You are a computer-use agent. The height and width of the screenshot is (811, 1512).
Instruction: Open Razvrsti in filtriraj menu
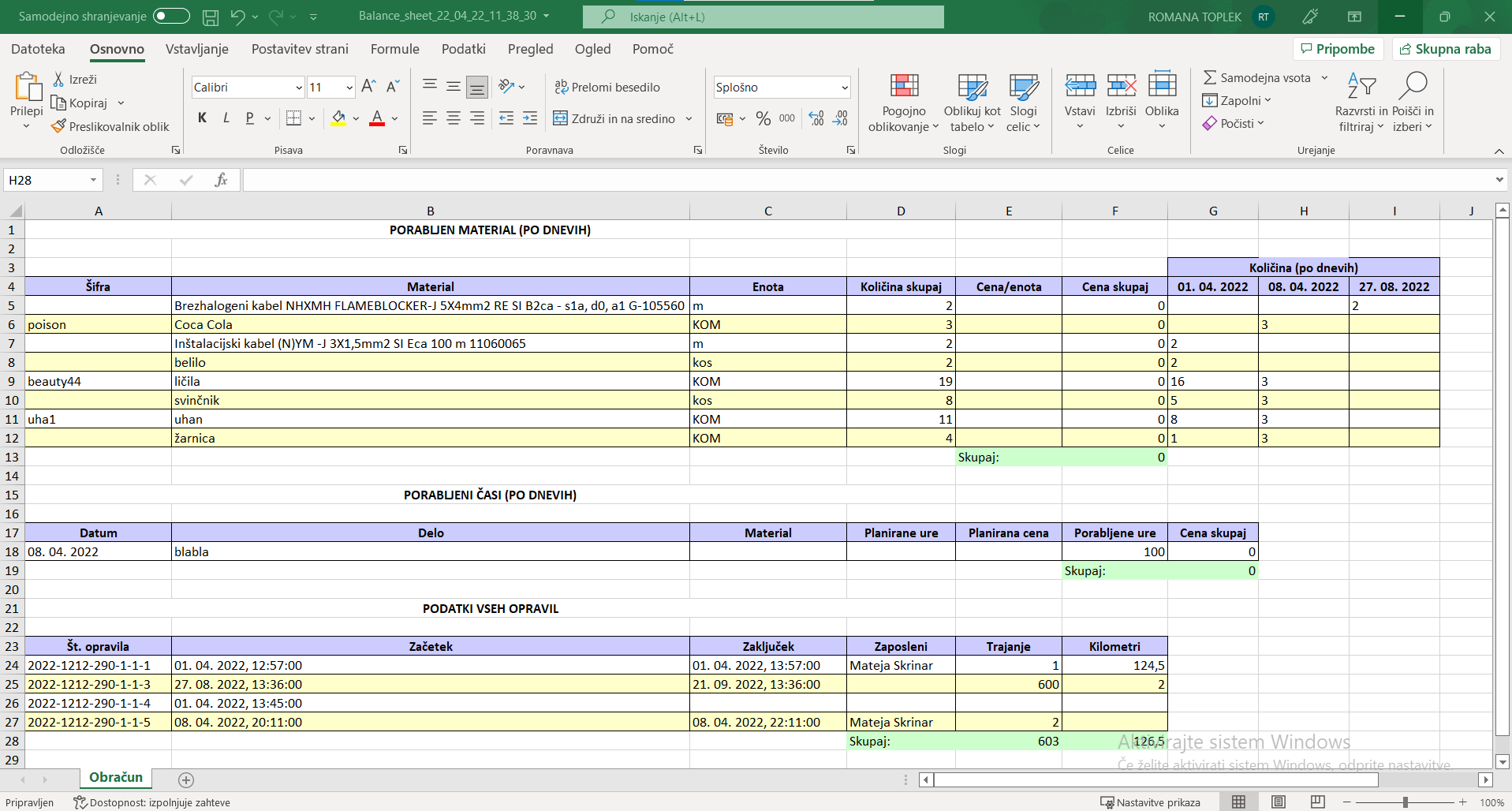(1361, 103)
